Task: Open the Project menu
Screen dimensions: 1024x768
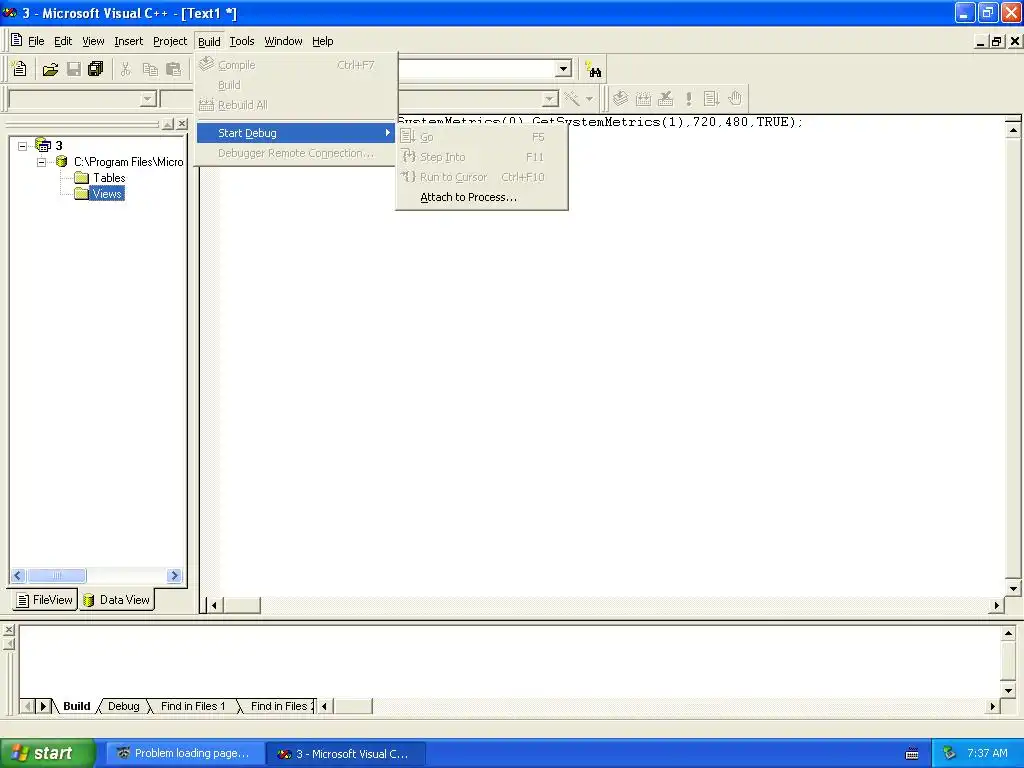Action: [170, 41]
